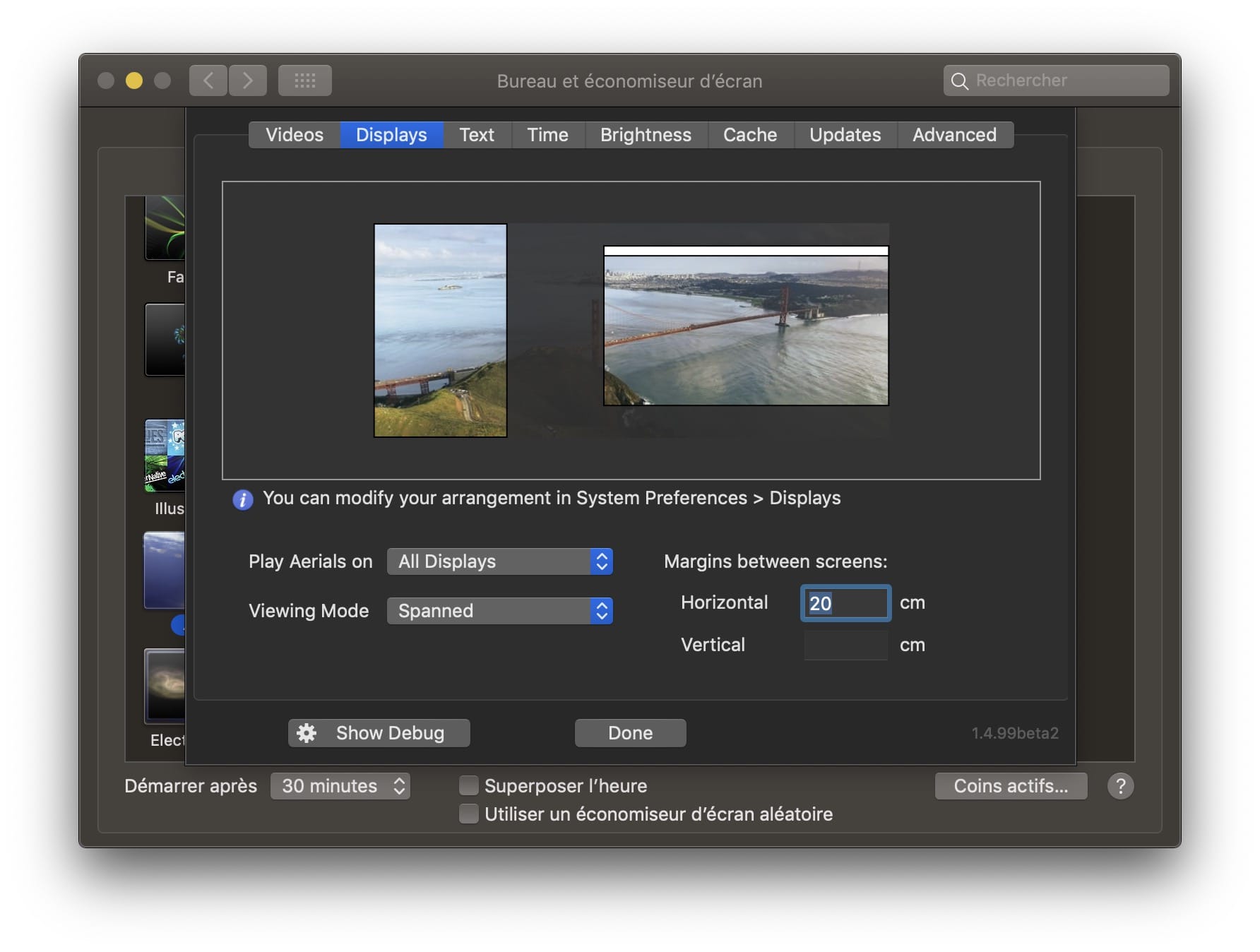Switch to the Videos tab
The height and width of the screenshot is (952, 1260).
point(295,135)
